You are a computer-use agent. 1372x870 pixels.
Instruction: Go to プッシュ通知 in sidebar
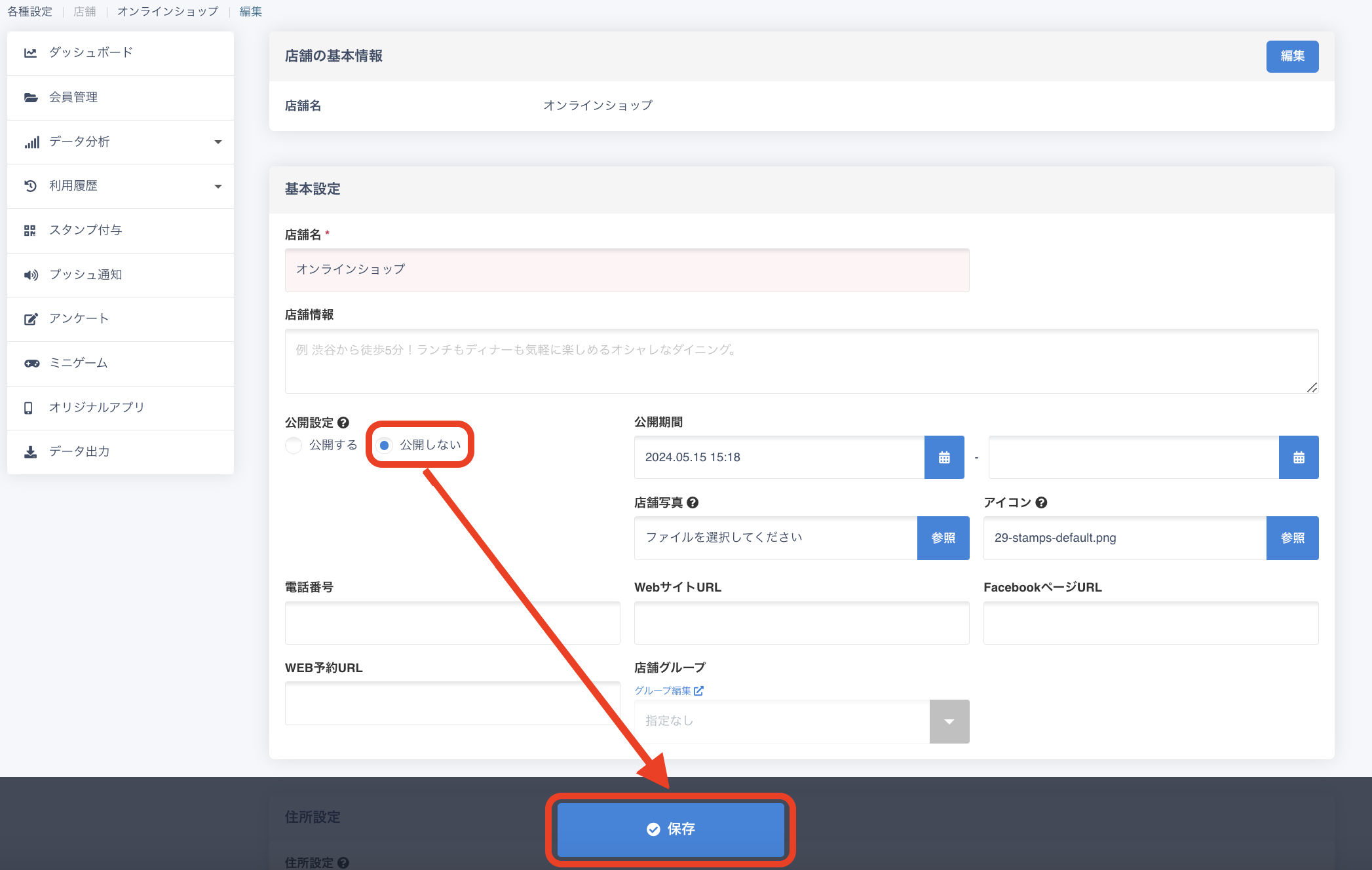[x=85, y=274]
